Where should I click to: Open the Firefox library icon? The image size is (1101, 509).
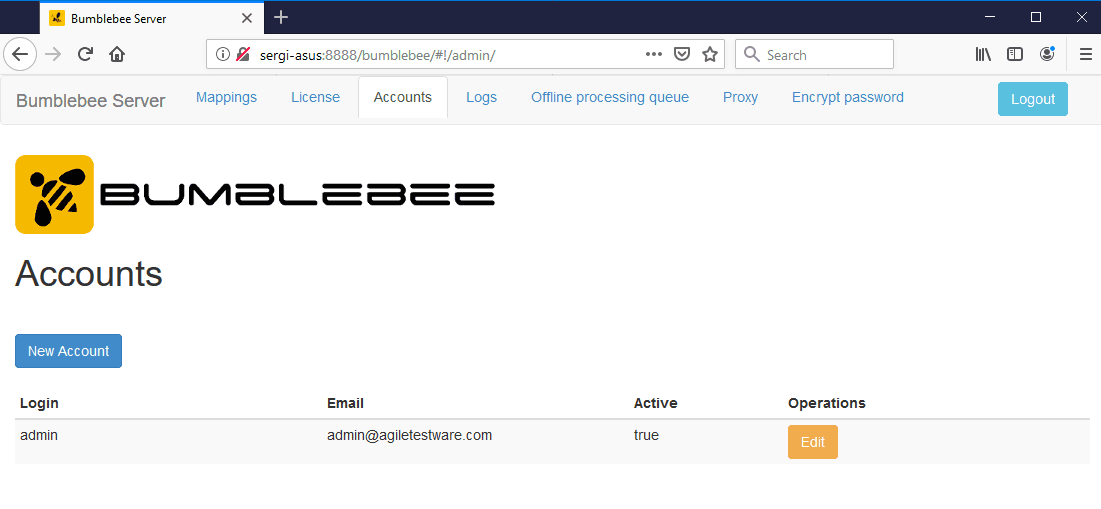pyautogui.click(x=983, y=54)
